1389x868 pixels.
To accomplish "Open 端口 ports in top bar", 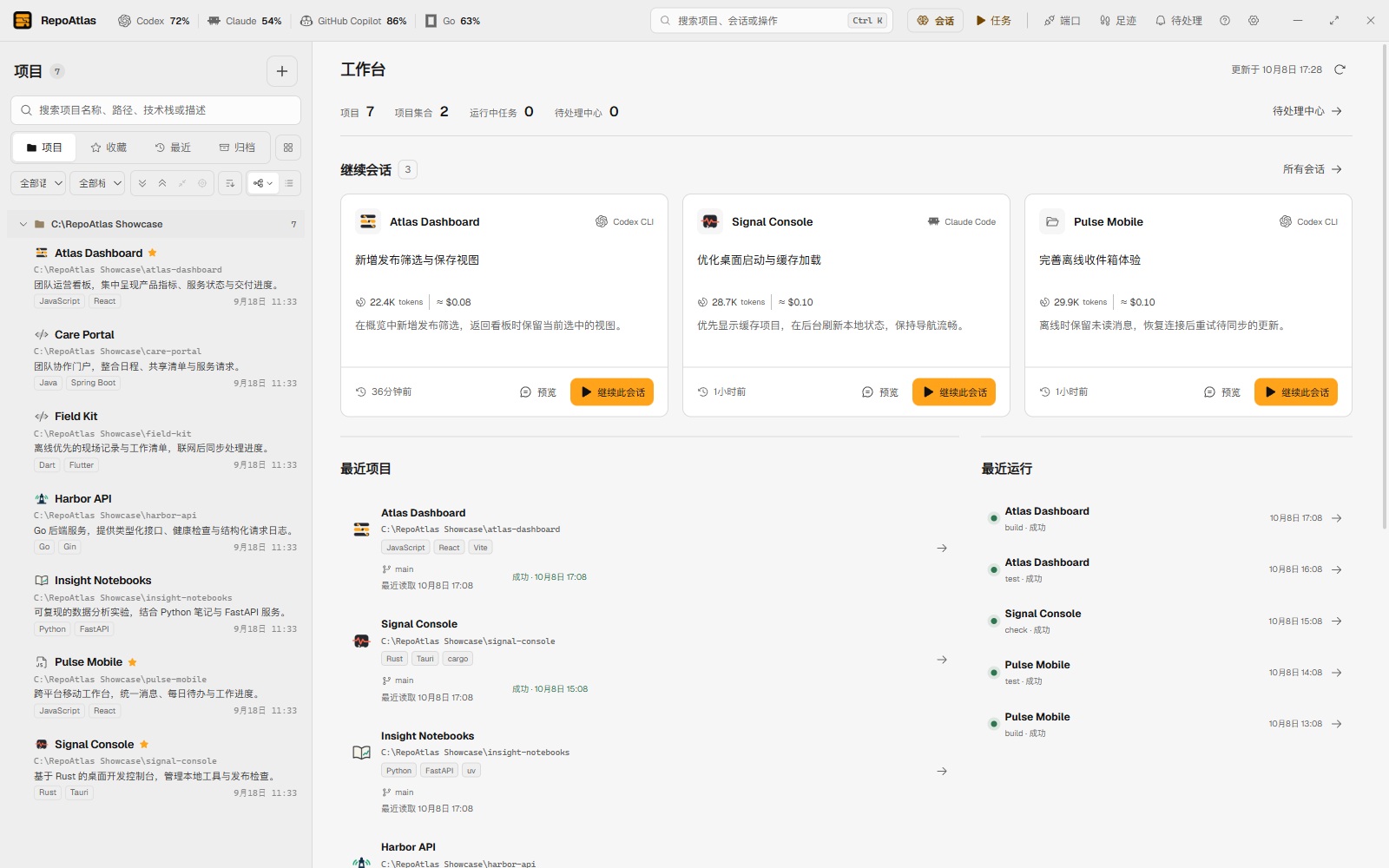I will [x=1062, y=21].
